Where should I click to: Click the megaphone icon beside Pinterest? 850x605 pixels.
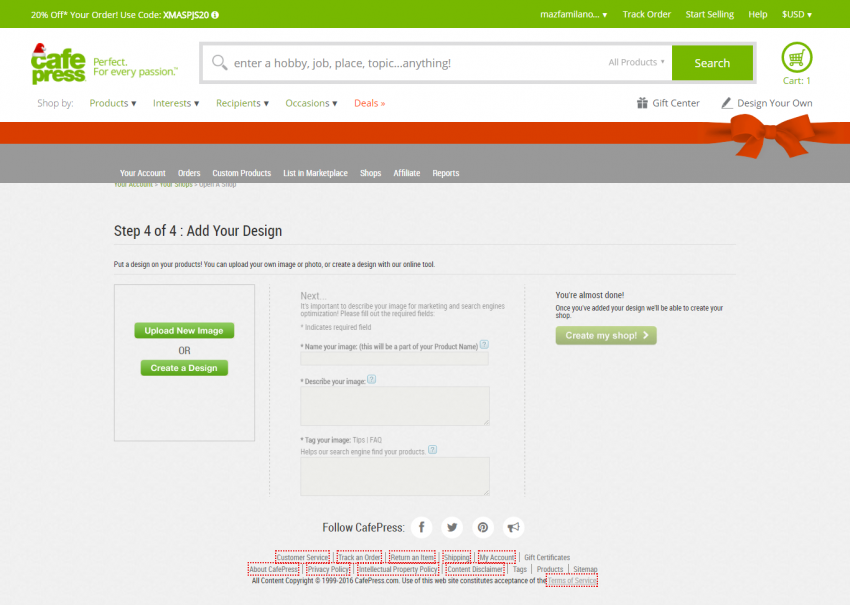[x=514, y=527]
